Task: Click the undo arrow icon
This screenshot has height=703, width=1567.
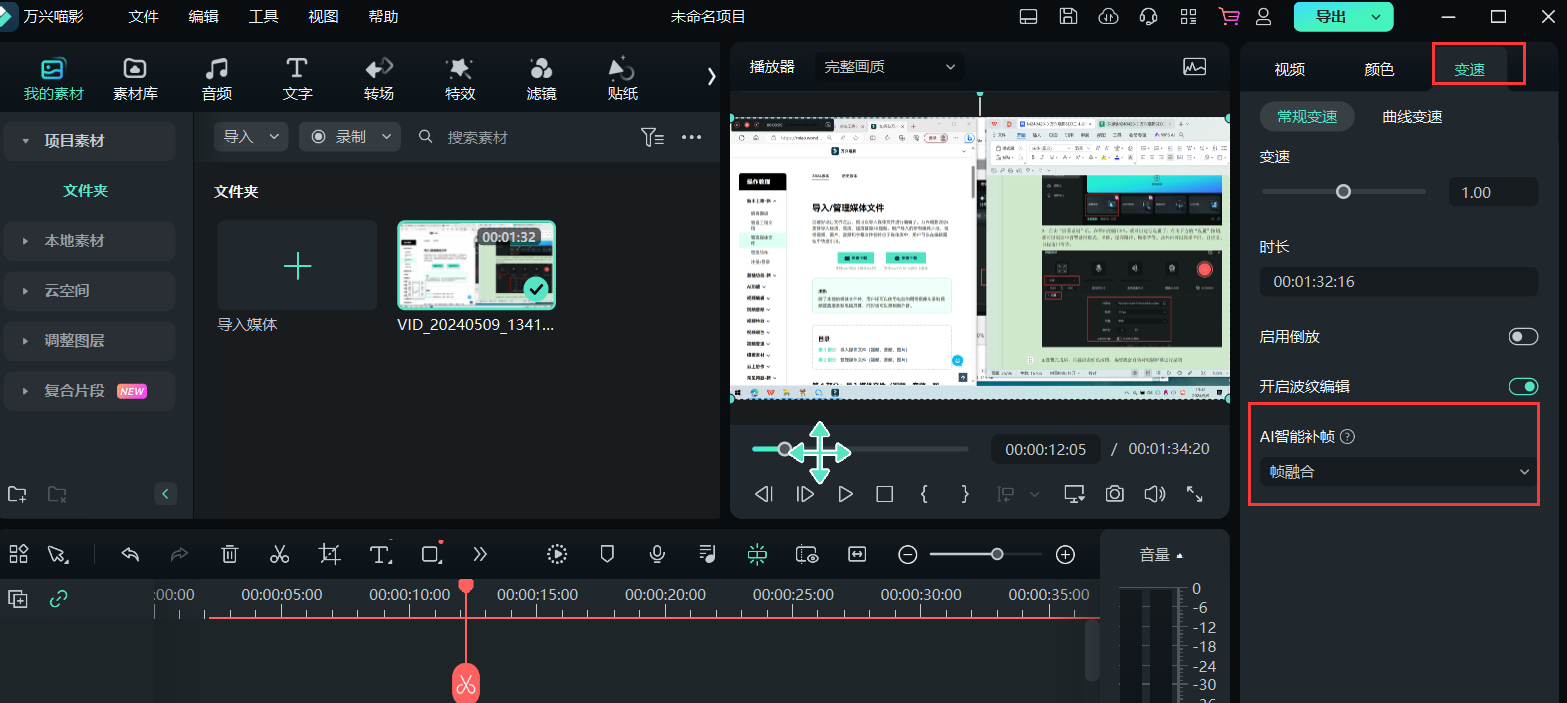Action: pos(129,554)
